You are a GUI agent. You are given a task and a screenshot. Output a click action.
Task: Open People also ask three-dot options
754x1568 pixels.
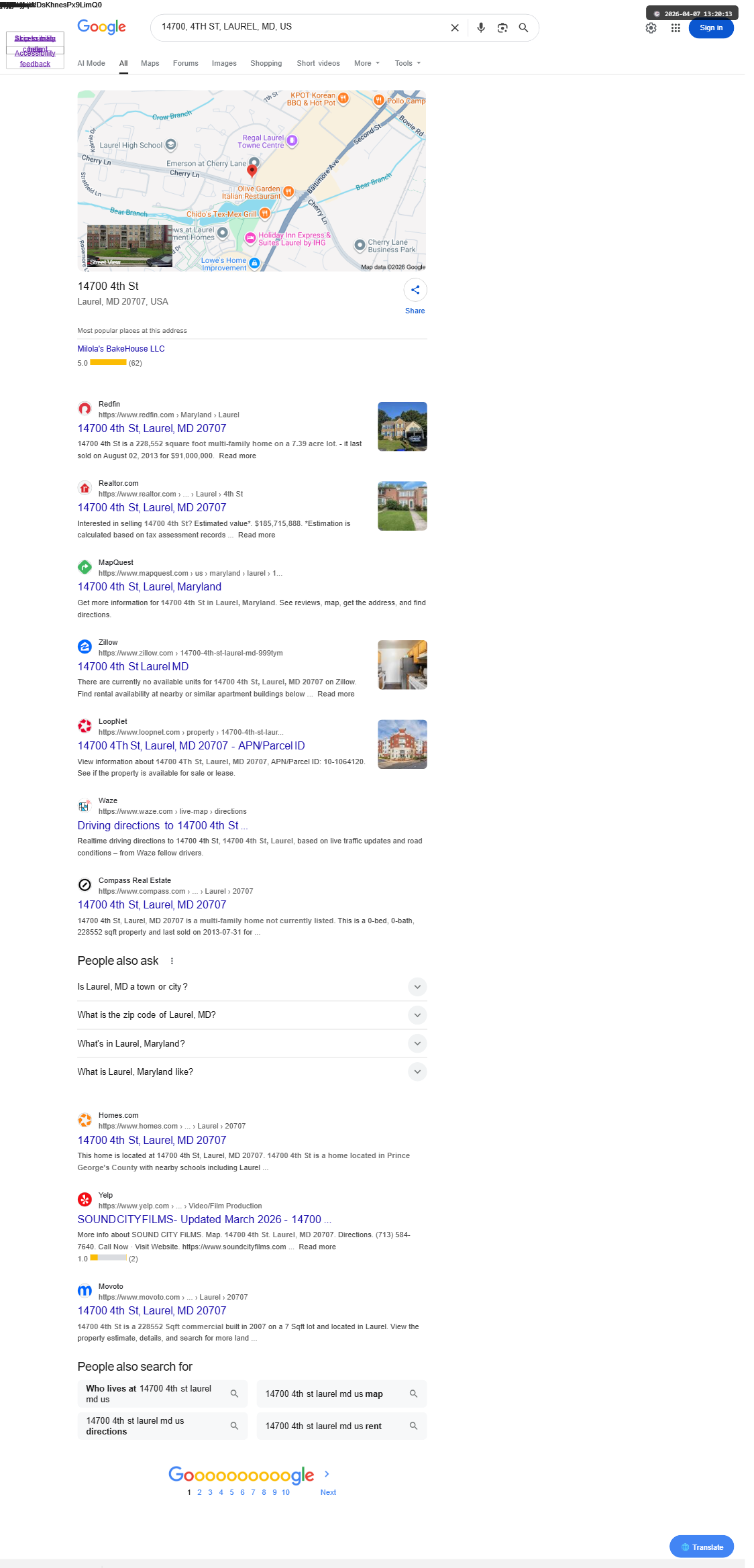click(x=172, y=961)
